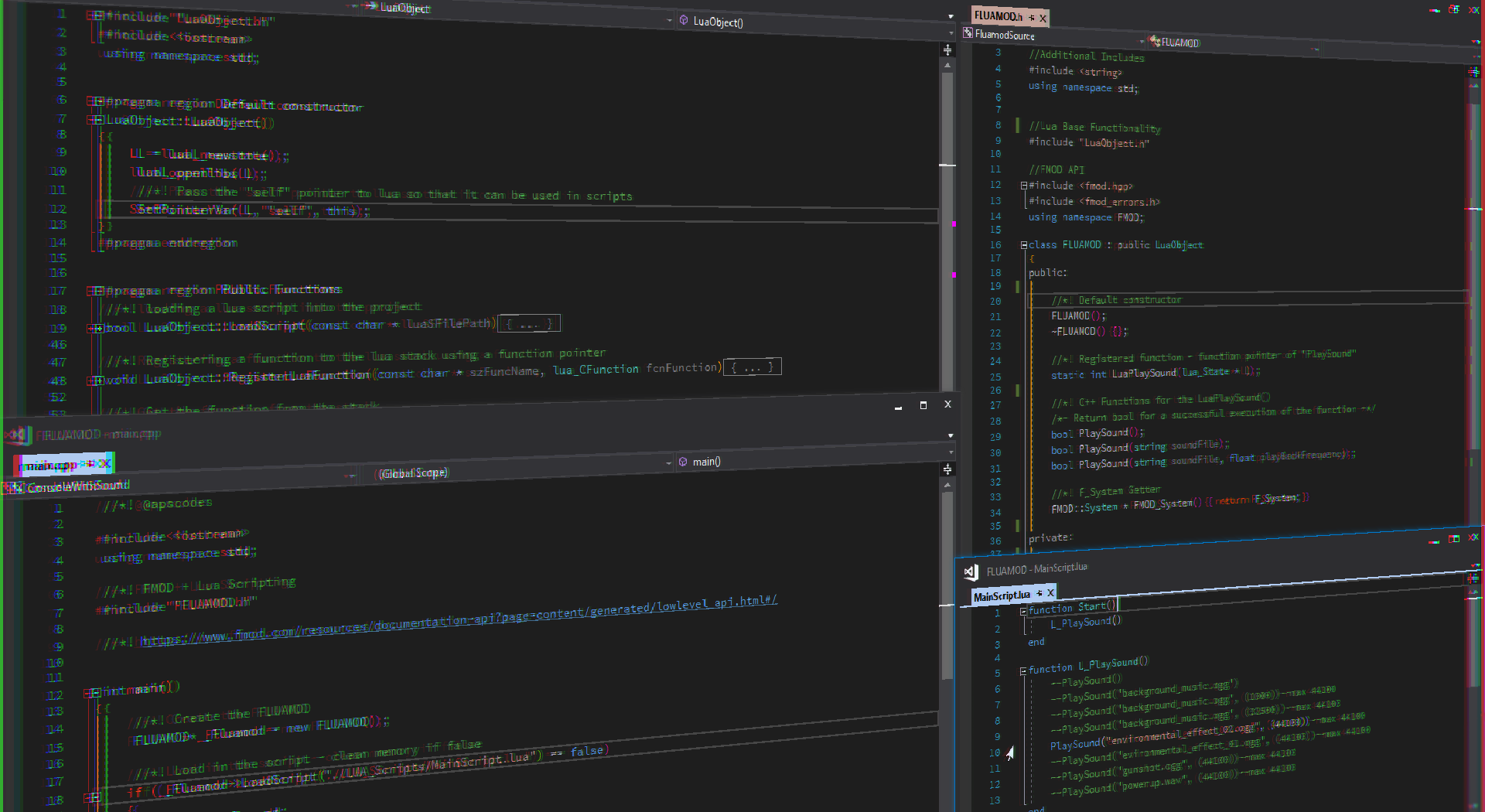Click the split editor icon in main.cpp pane
The width and height of the screenshot is (1485, 812).
click(x=947, y=469)
